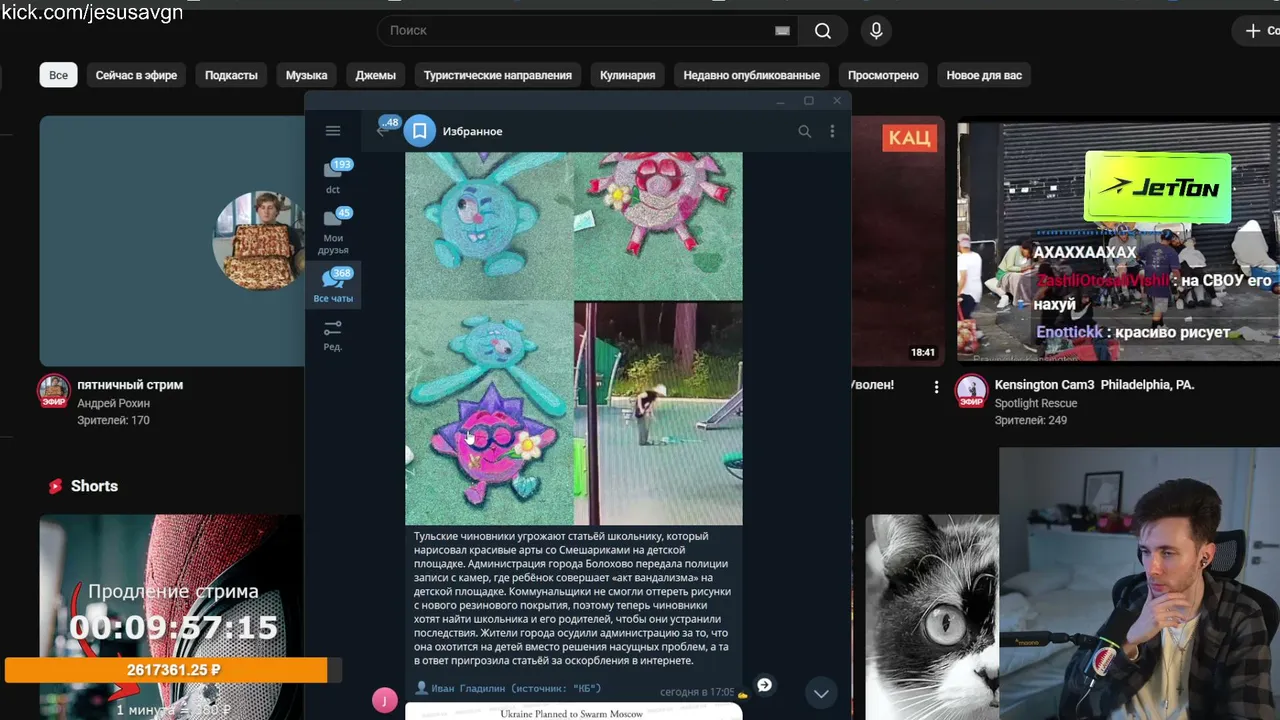The image size is (1280, 720).
Task: Close the Telegram window
Action: (x=837, y=101)
